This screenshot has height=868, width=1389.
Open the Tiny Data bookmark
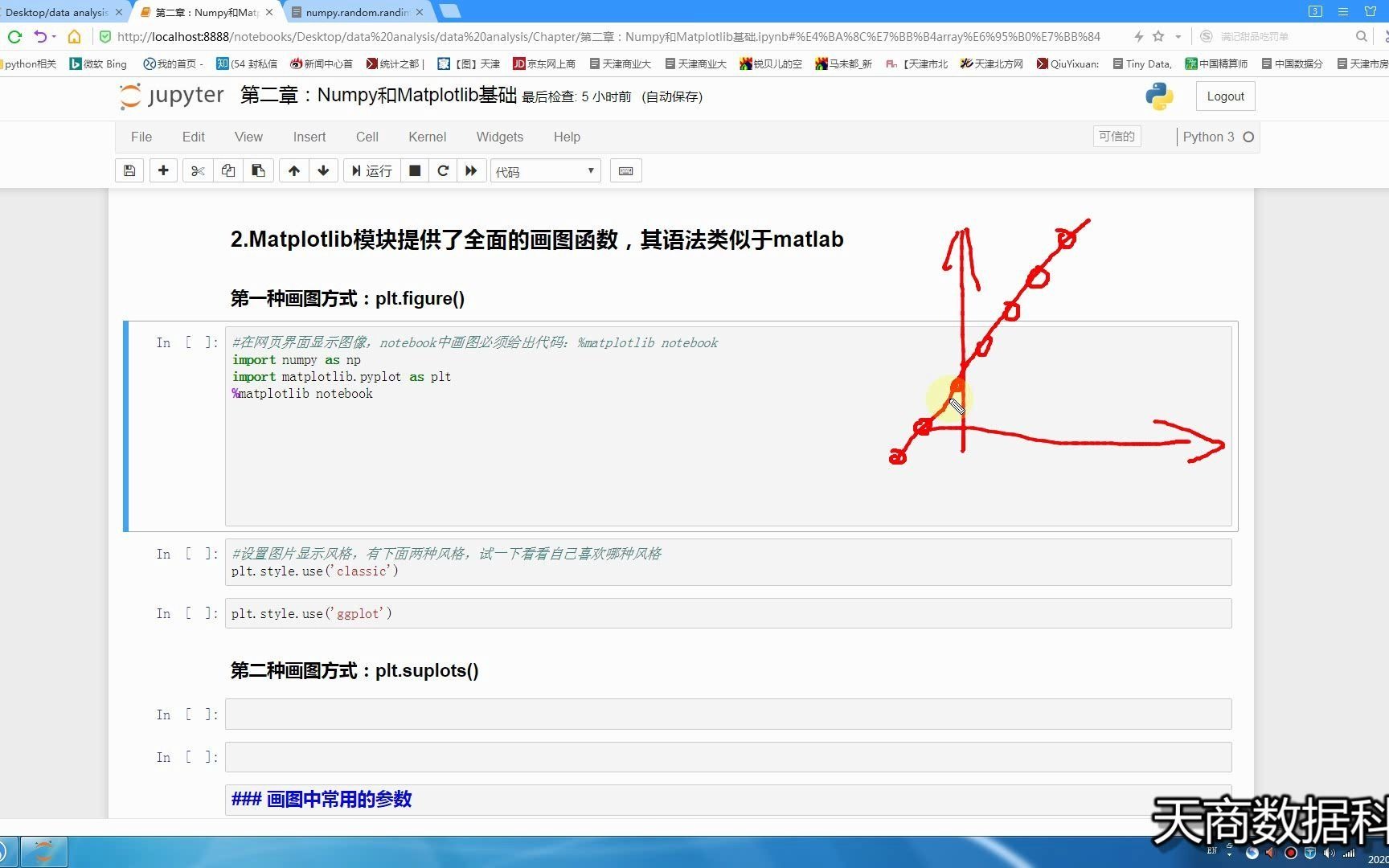(x=1141, y=63)
